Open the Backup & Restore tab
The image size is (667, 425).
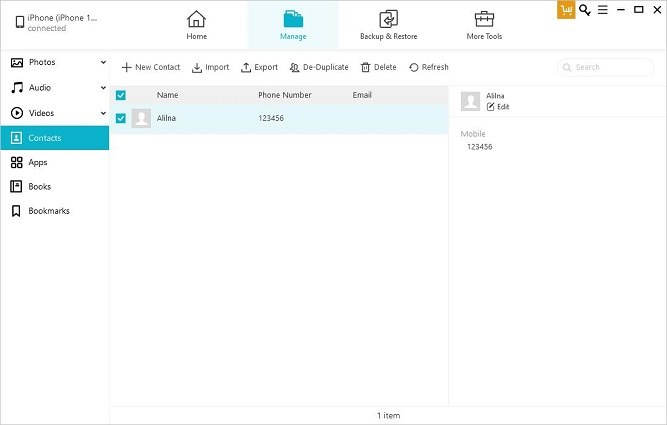click(x=388, y=25)
